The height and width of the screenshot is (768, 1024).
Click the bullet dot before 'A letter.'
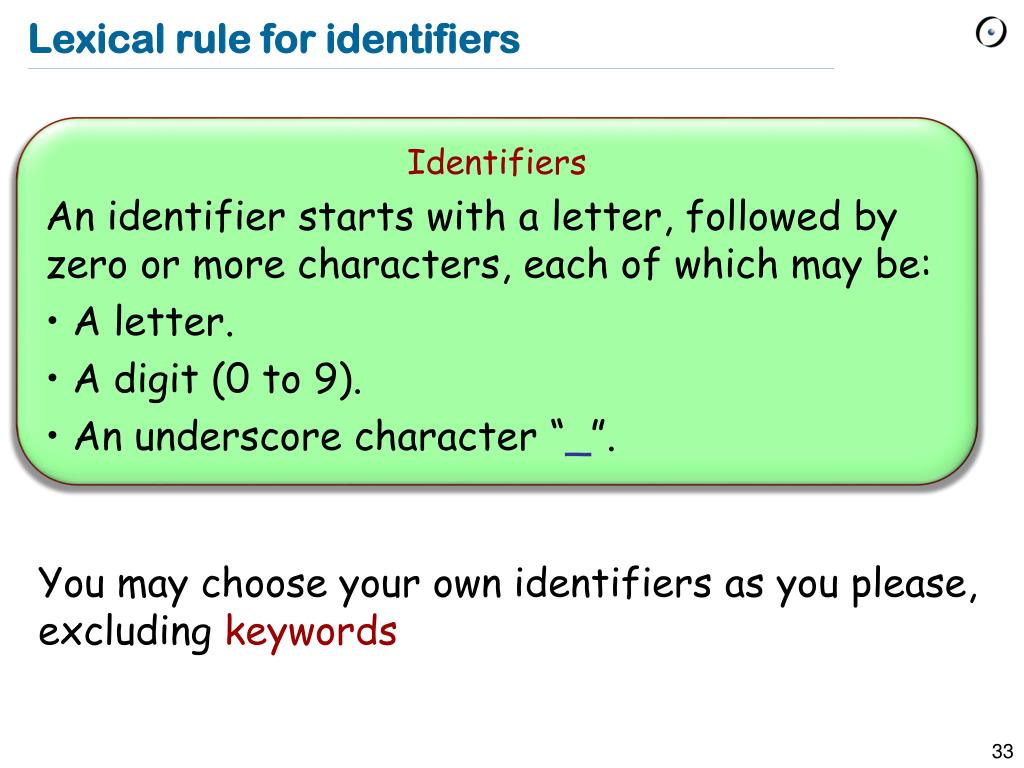(53, 321)
